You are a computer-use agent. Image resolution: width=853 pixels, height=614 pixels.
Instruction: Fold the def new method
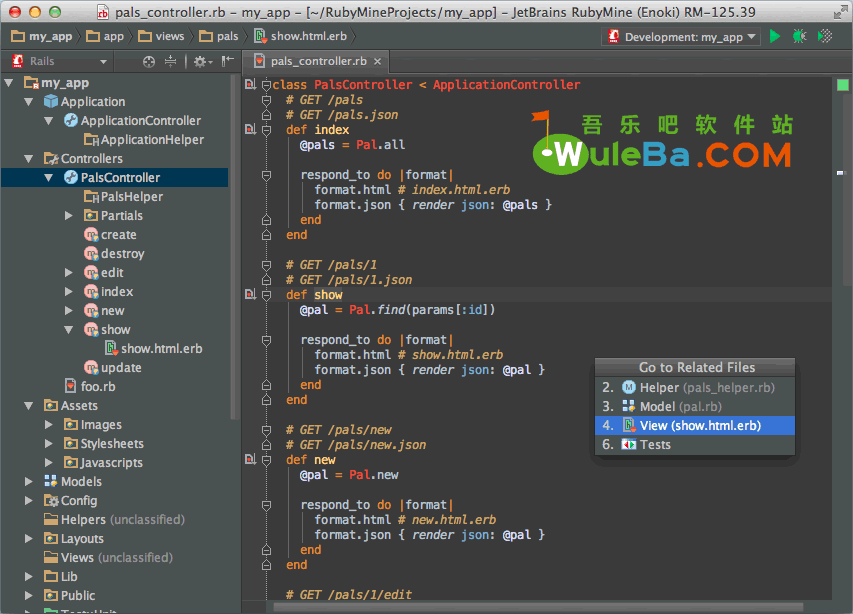pos(267,460)
